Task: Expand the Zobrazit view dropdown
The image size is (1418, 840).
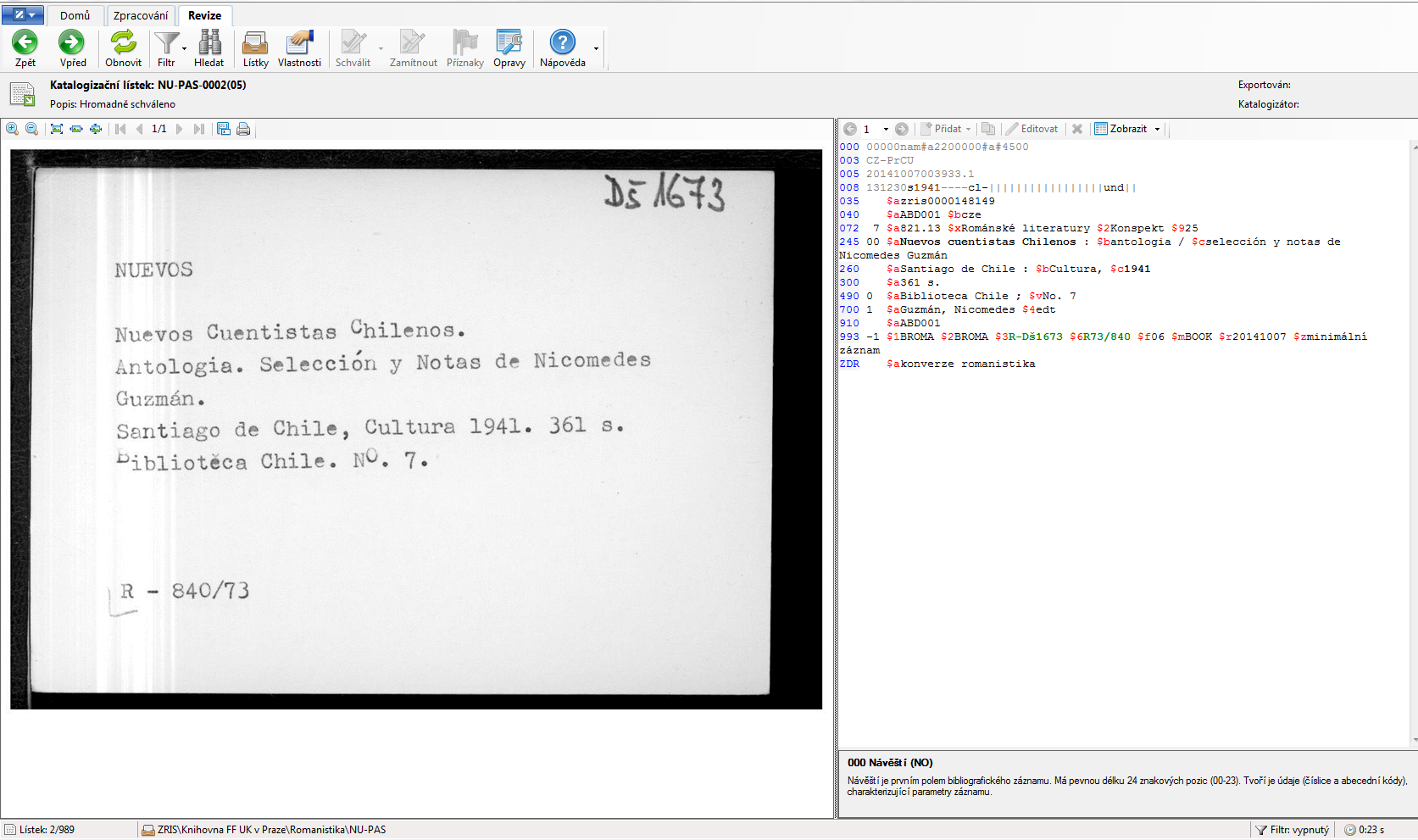Action: (1157, 129)
